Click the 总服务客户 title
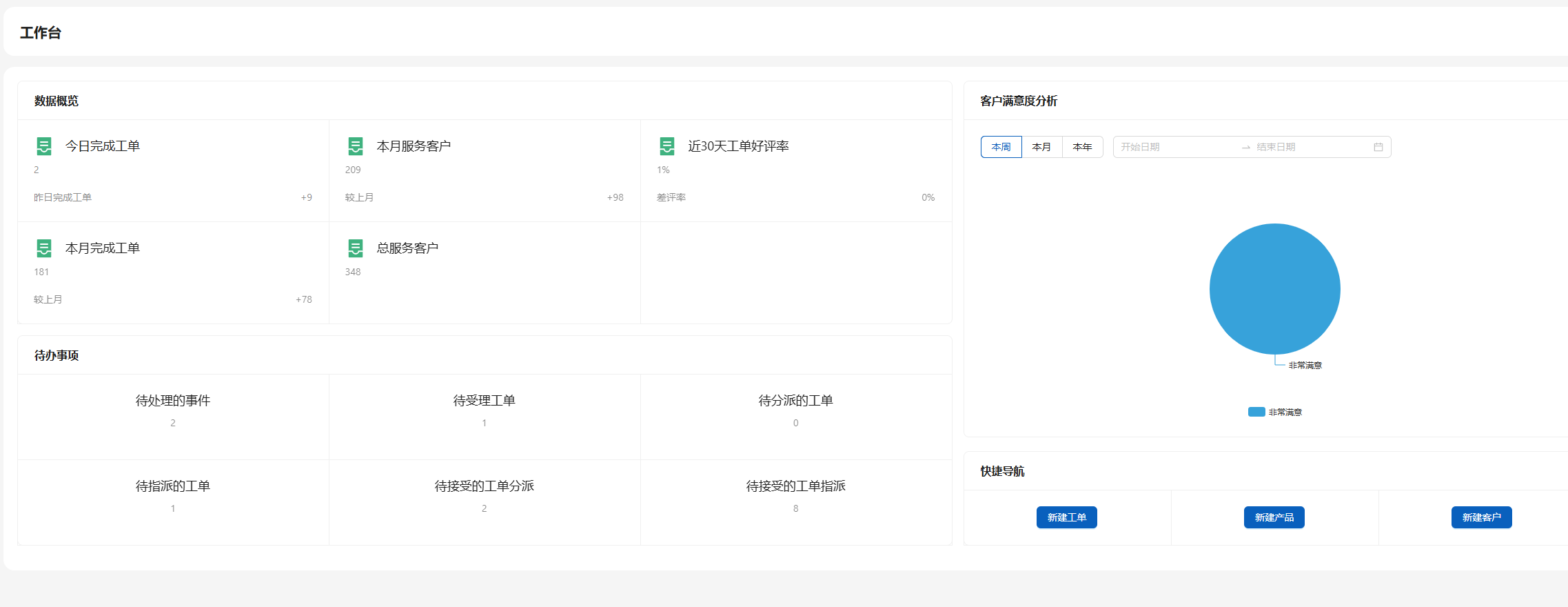The image size is (1568, 607). coord(407,248)
